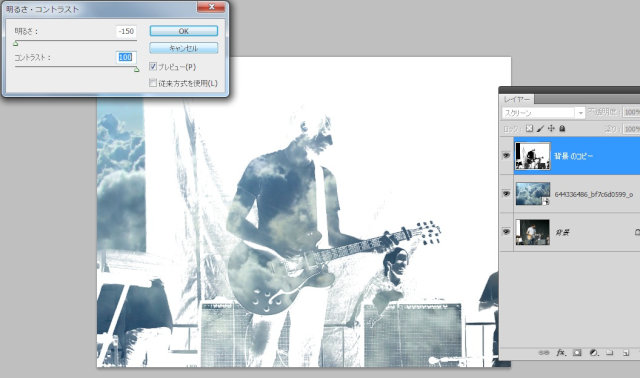Open the スクリーン blend mode dropdown
This screenshot has width=640, height=378.
click(x=543, y=112)
